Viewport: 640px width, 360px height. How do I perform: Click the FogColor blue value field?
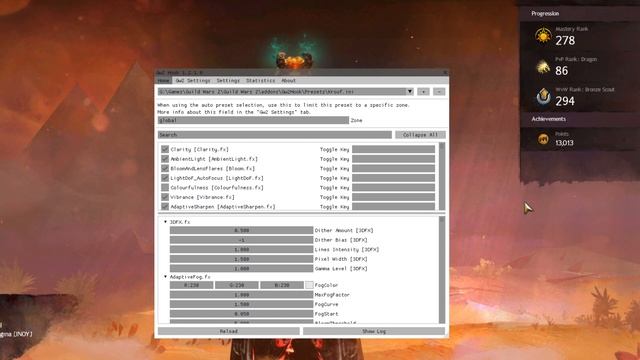click(x=282, y=285)
